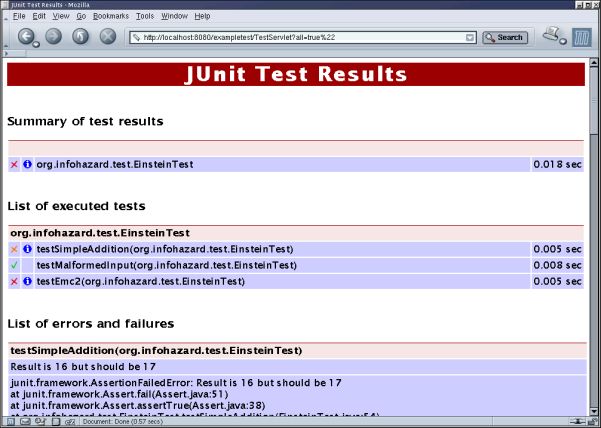
Task: Click the personal toolbar expand grippy arrow
Action: [6, 53]
